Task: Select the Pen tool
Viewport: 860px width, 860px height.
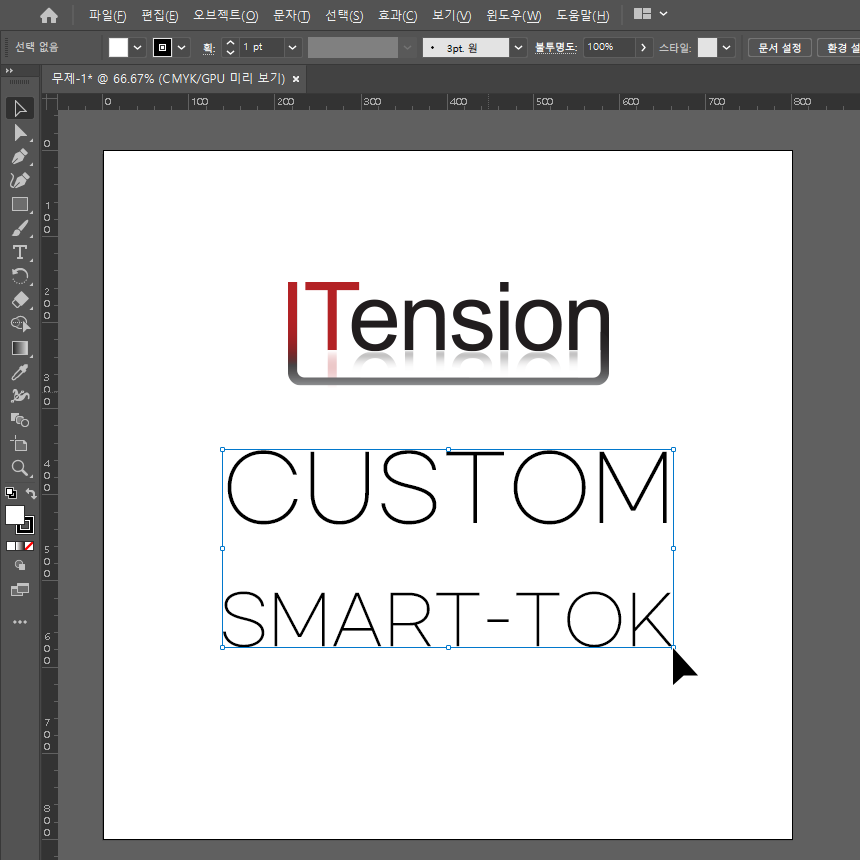Action: pos(19,156)
